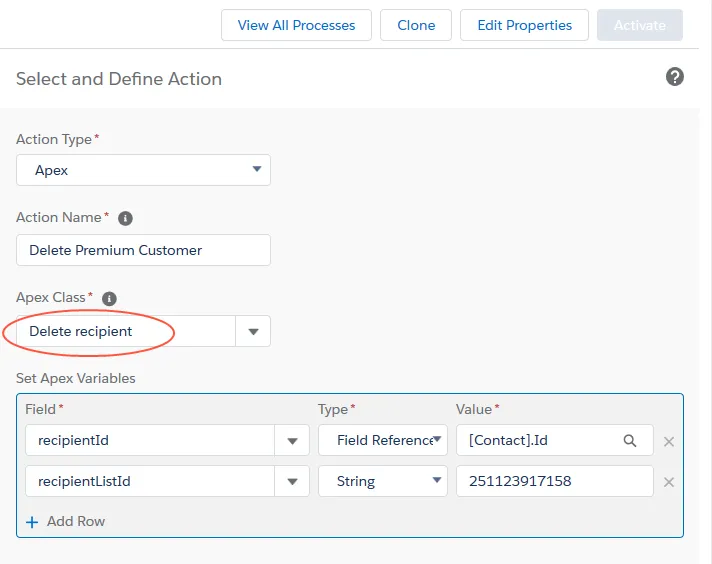This screenshot has height=564, width=712.
Task: Click the plus icon to add row
Action: (x=32, y=522)
